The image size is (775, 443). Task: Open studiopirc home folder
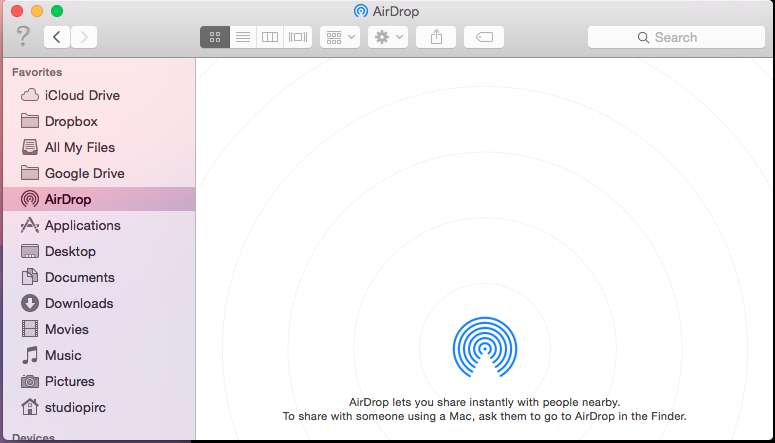(75, 408)
